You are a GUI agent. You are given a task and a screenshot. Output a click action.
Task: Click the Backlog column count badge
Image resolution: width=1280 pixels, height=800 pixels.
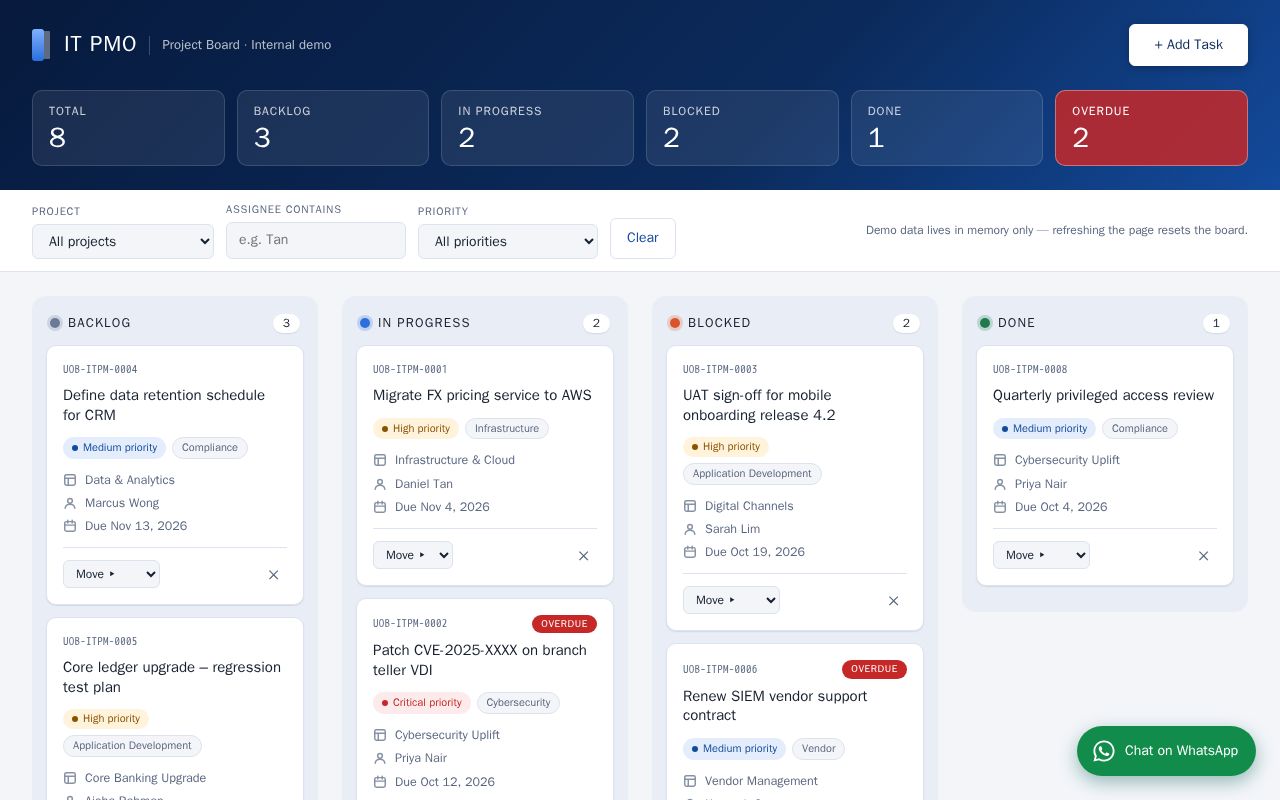(286, 323)
